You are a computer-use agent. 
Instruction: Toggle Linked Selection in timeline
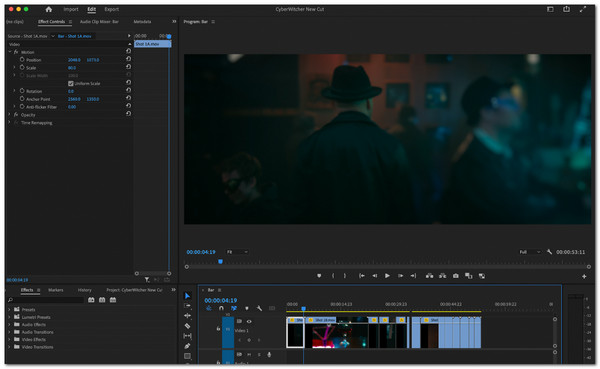point(234,308)
